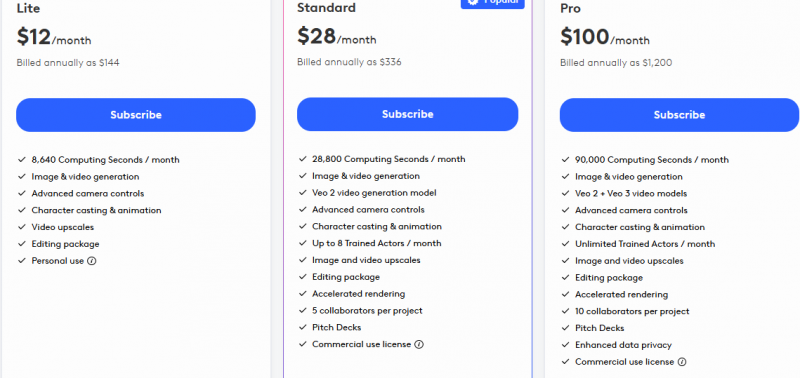
Task: Click info icon next to Pro Commercial use license
Action: tap(682, 362)
